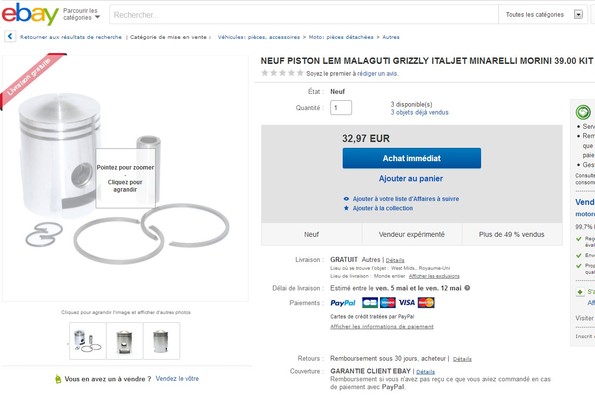Click the MasterCard payment icon
This screenshot has height=398, width=595.
(x=426, y=303)
